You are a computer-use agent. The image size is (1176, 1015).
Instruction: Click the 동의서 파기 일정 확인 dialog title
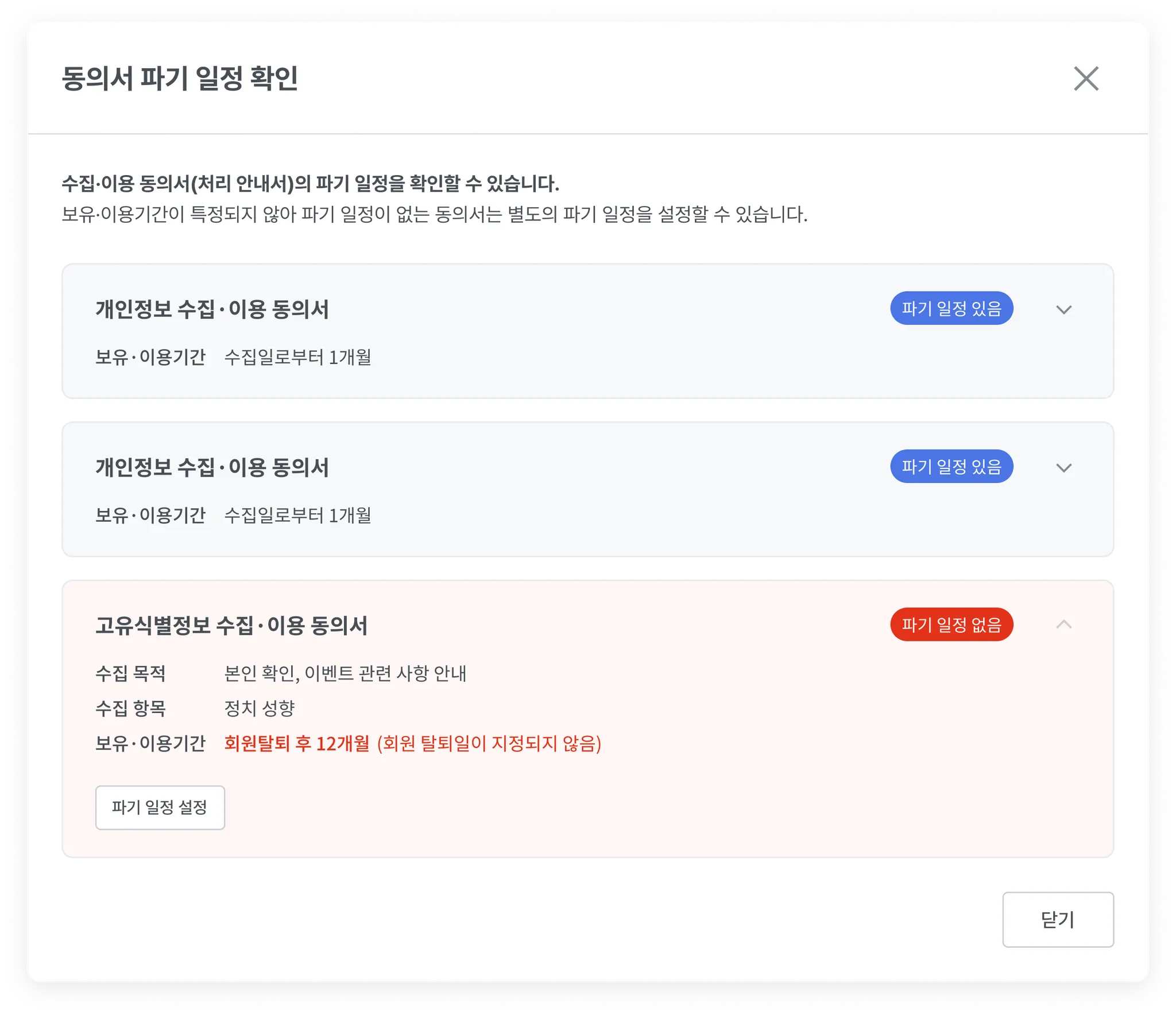pos(180,79)
